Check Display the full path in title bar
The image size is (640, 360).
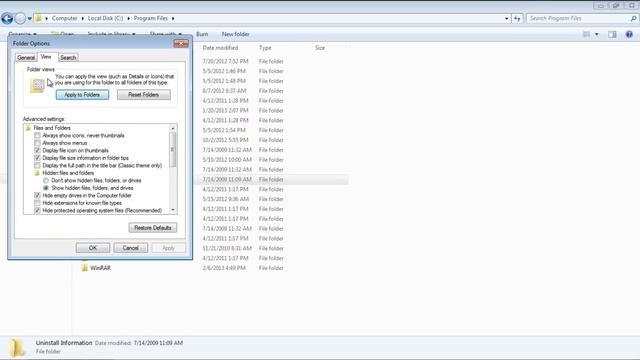pos(37,166)
